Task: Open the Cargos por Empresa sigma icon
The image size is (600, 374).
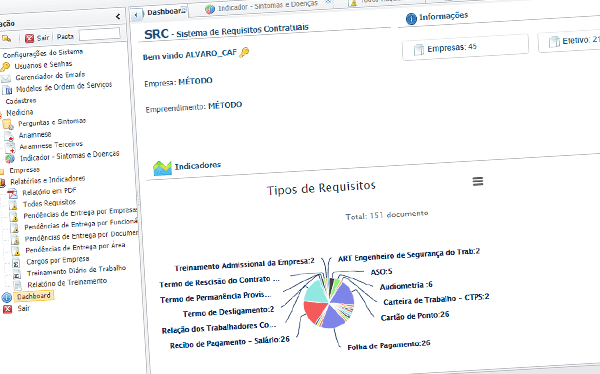Action: [x=16, y=263]
